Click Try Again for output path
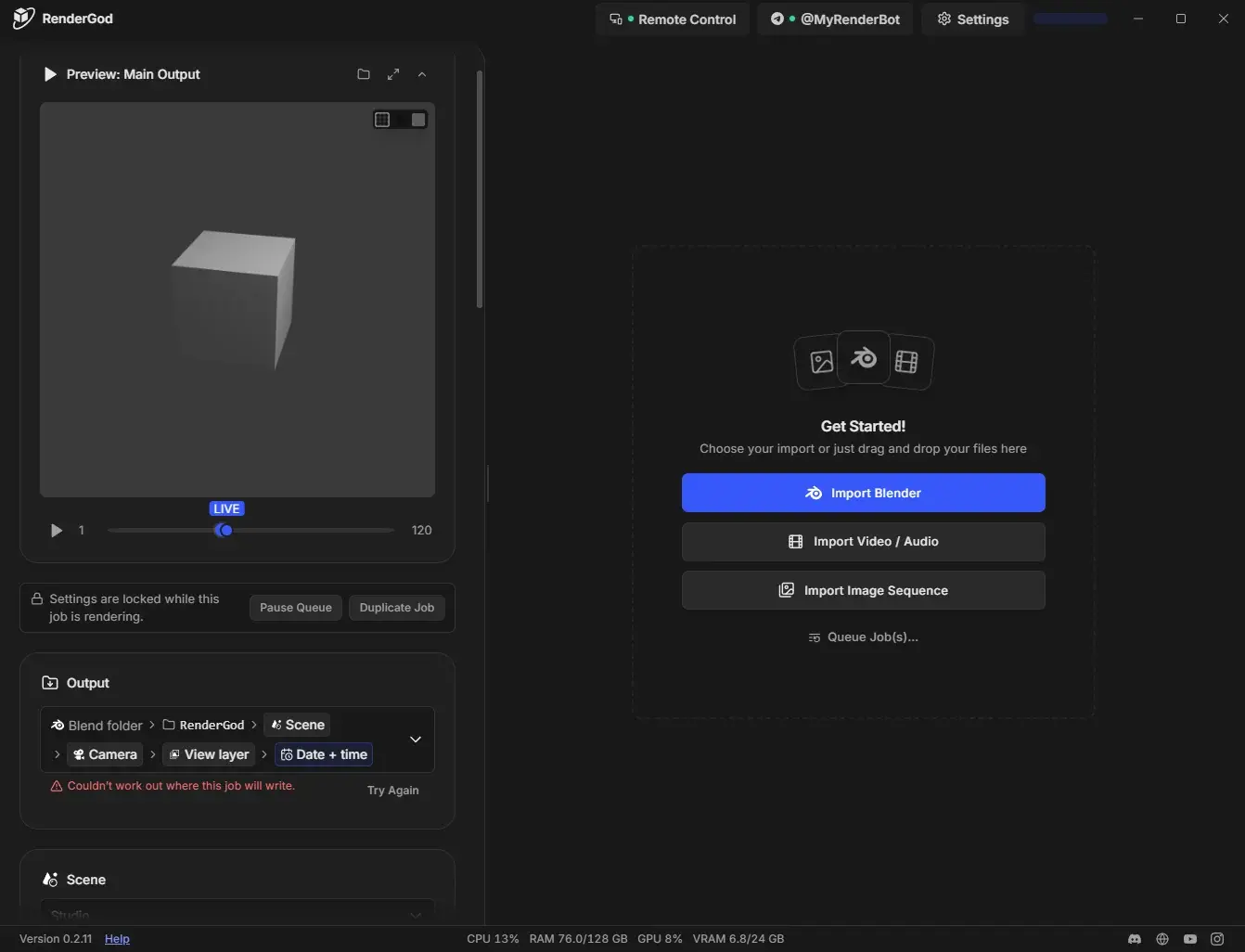 (x=393, y=791)
